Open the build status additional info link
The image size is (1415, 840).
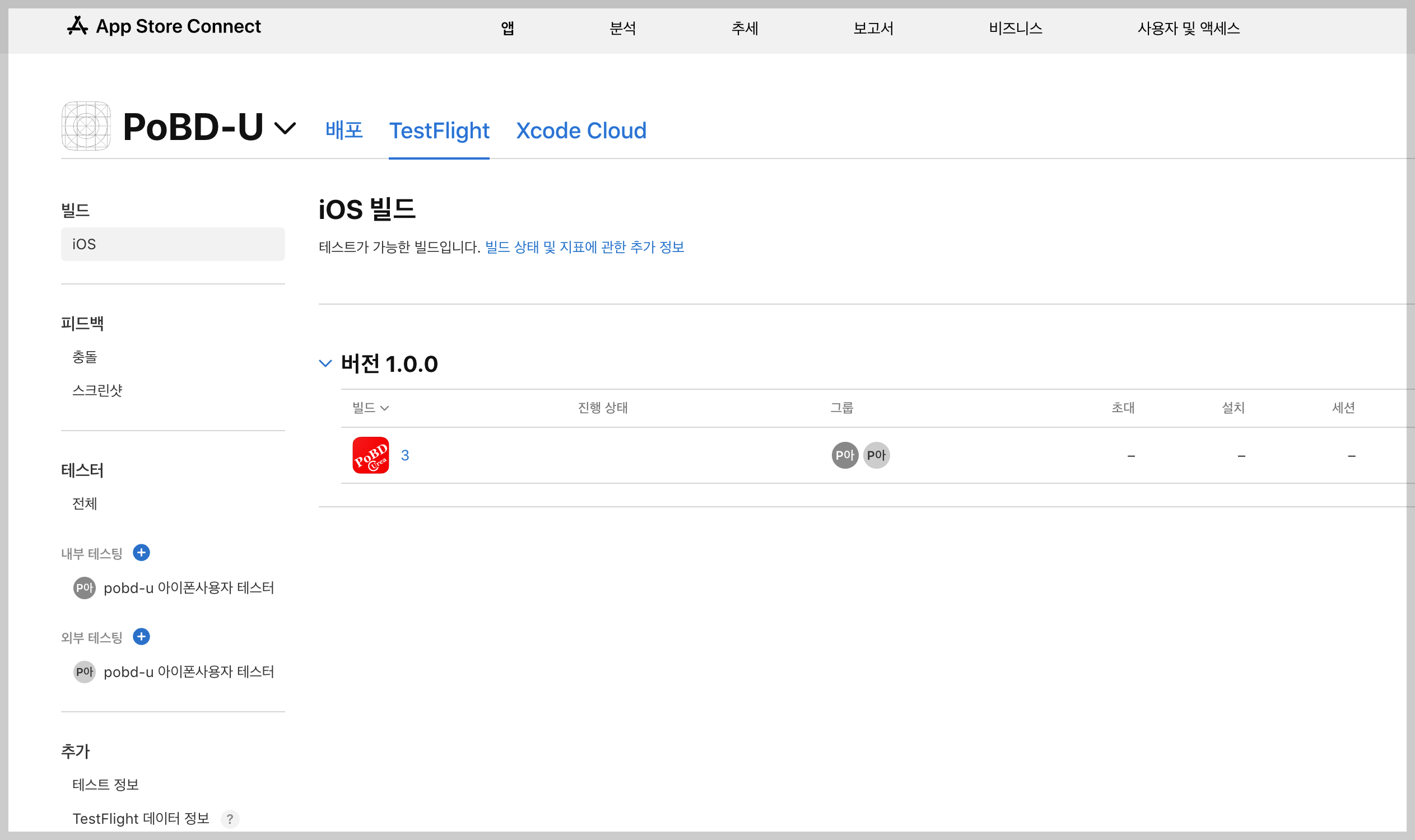[x=584, y=247]
